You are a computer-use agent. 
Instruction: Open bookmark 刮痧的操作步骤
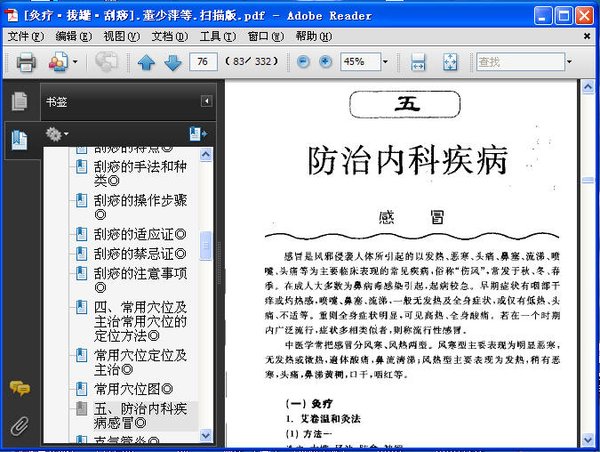140,207
